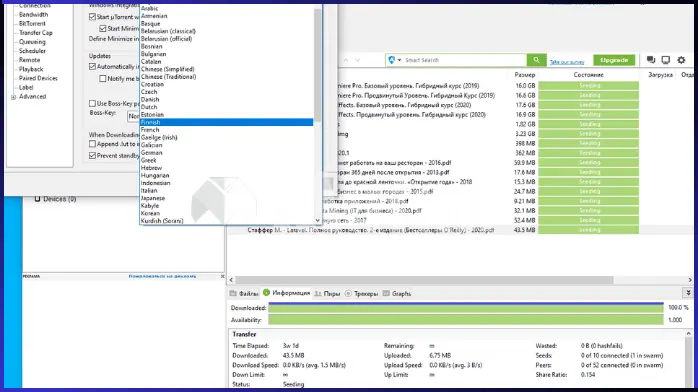This screenshot has width=698, height=392.
Task: Click the move-up arrow in the toolbar
Action: (x=345, y=60)
